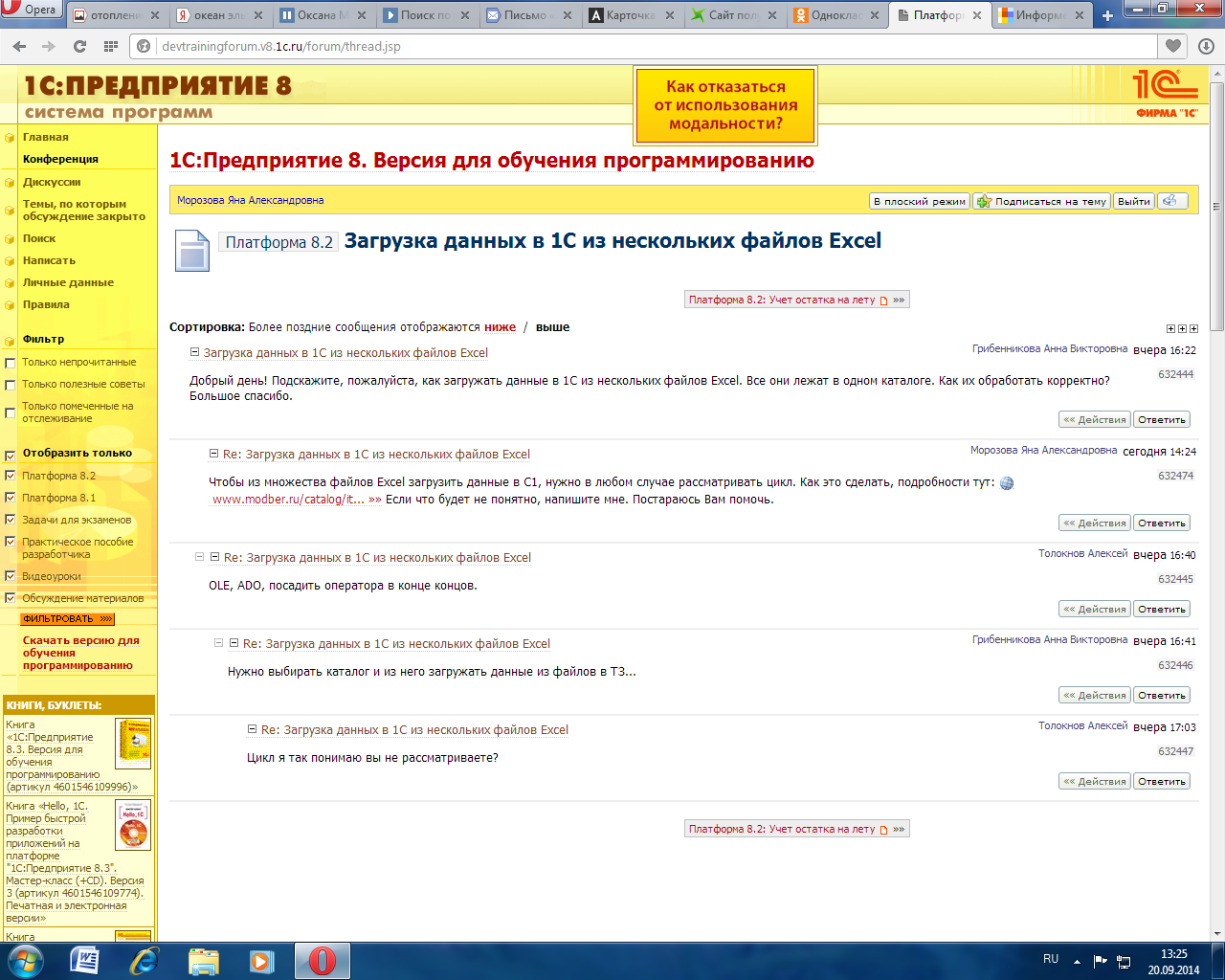Toggle the Отобразить только checkbox

(11, 455)
